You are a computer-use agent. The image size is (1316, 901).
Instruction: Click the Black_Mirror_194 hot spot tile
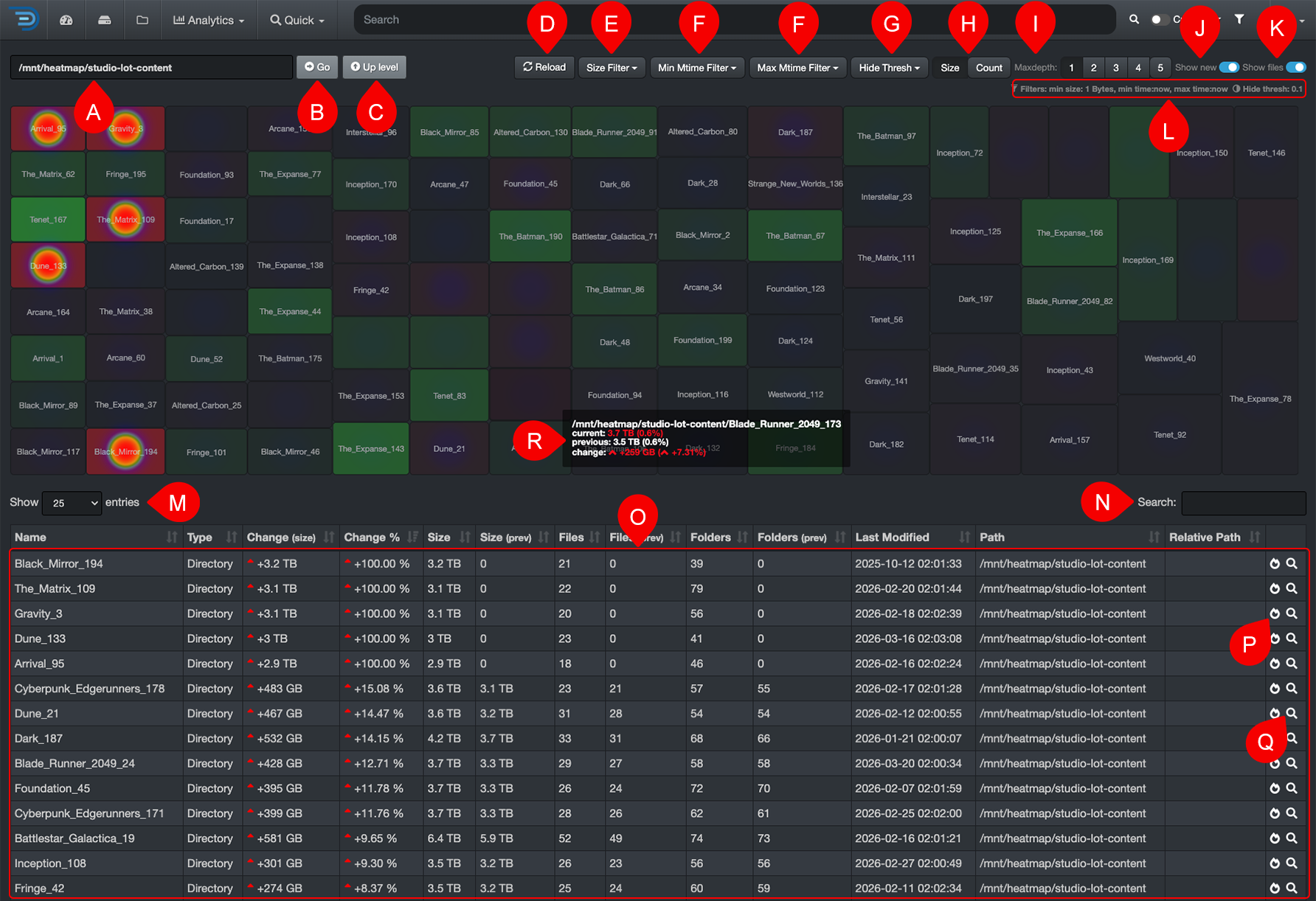coord(125,451)
